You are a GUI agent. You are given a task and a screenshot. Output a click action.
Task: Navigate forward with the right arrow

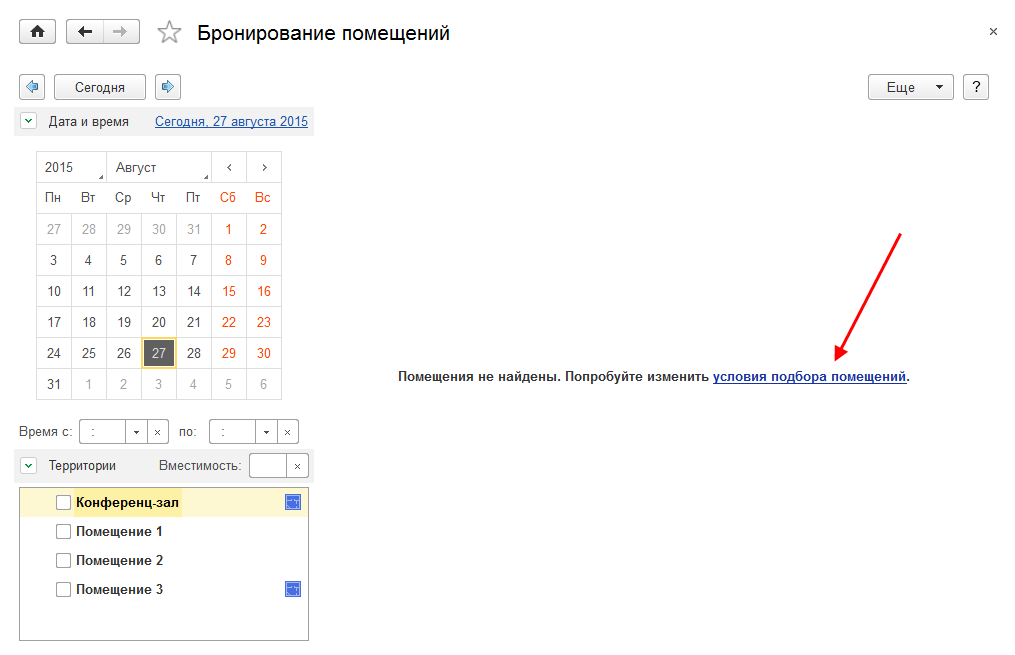[x=121, y=32]
